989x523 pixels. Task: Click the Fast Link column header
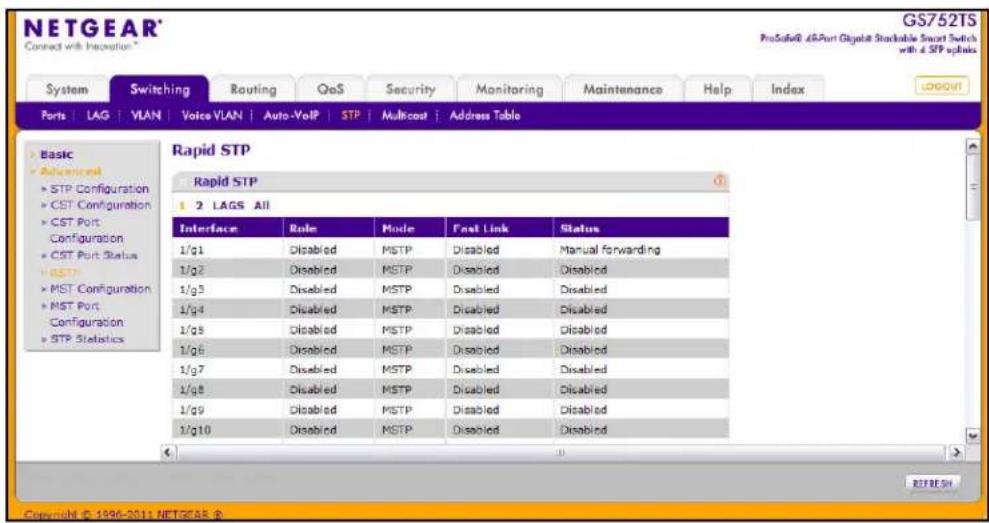(x=500, y=228)
